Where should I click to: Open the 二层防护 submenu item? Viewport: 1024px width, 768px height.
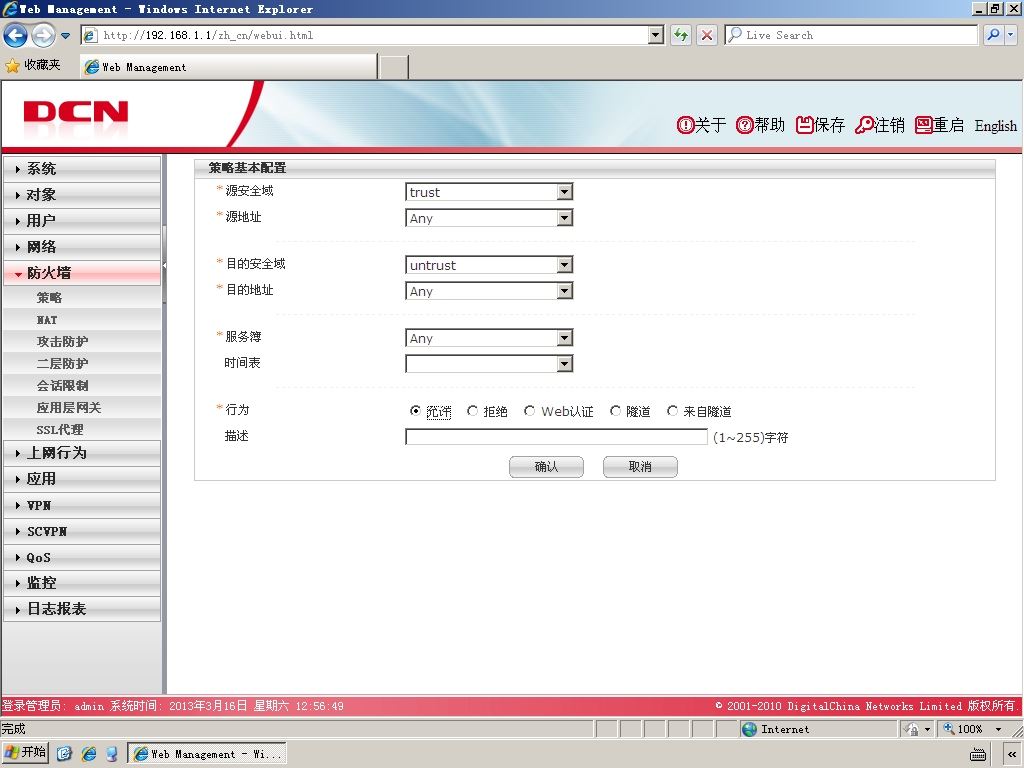pos(62,364)
